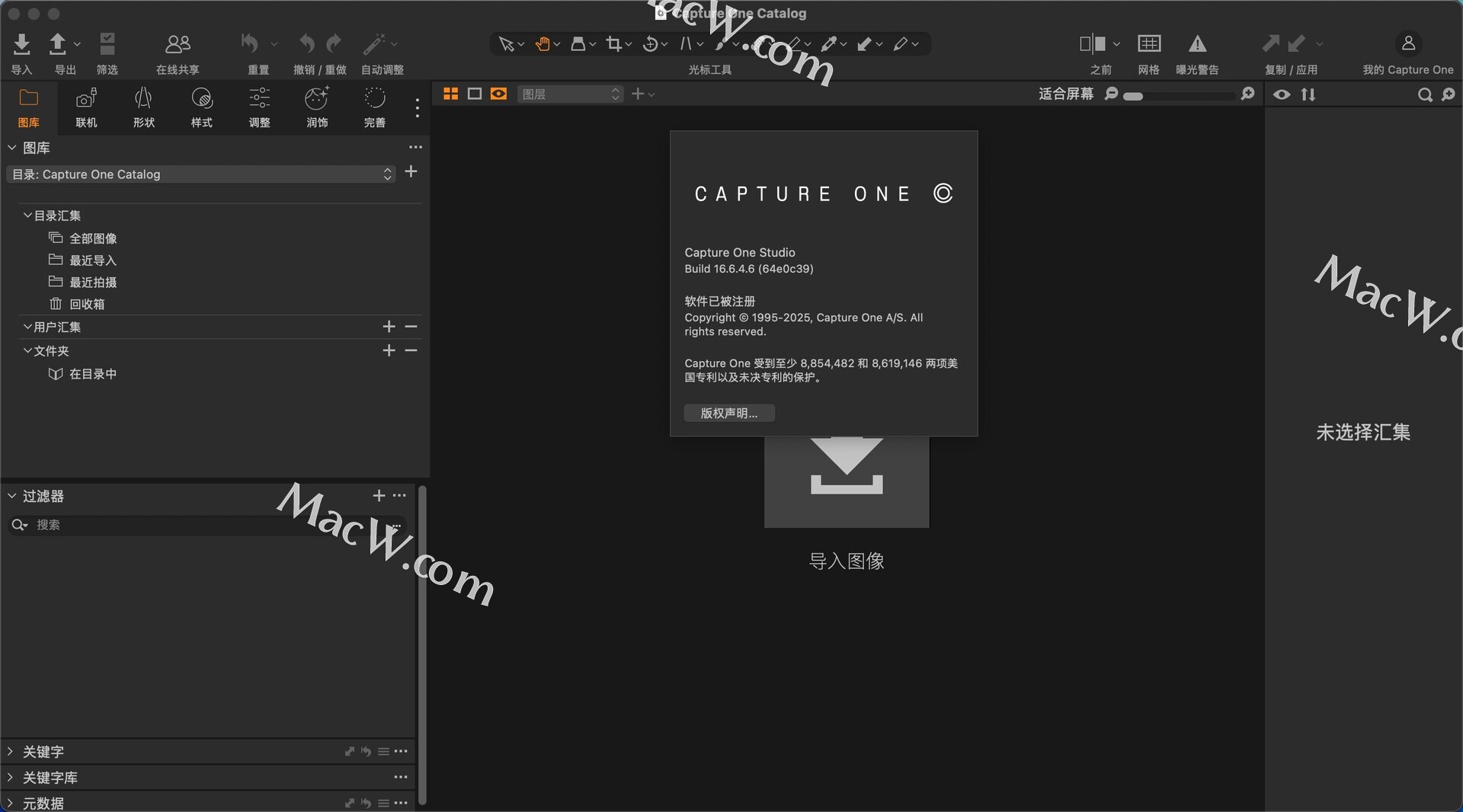Select the Pan hand cursor tool
The image size is (1463, 812).
[543, 44]
